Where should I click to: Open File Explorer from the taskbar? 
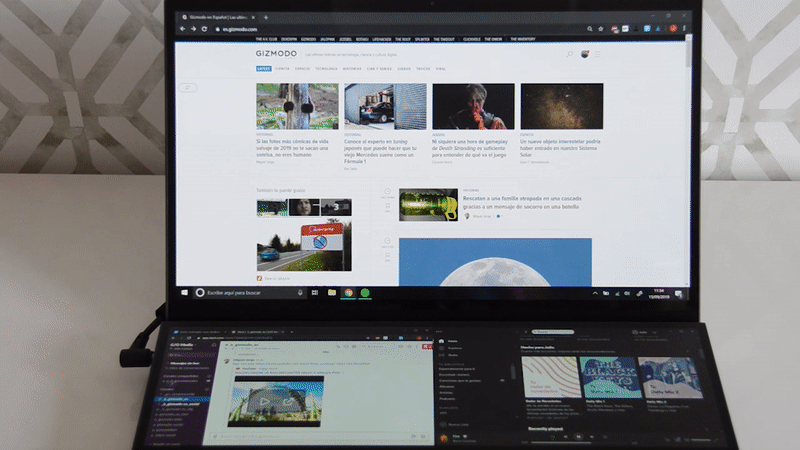[x=331, y=292]
